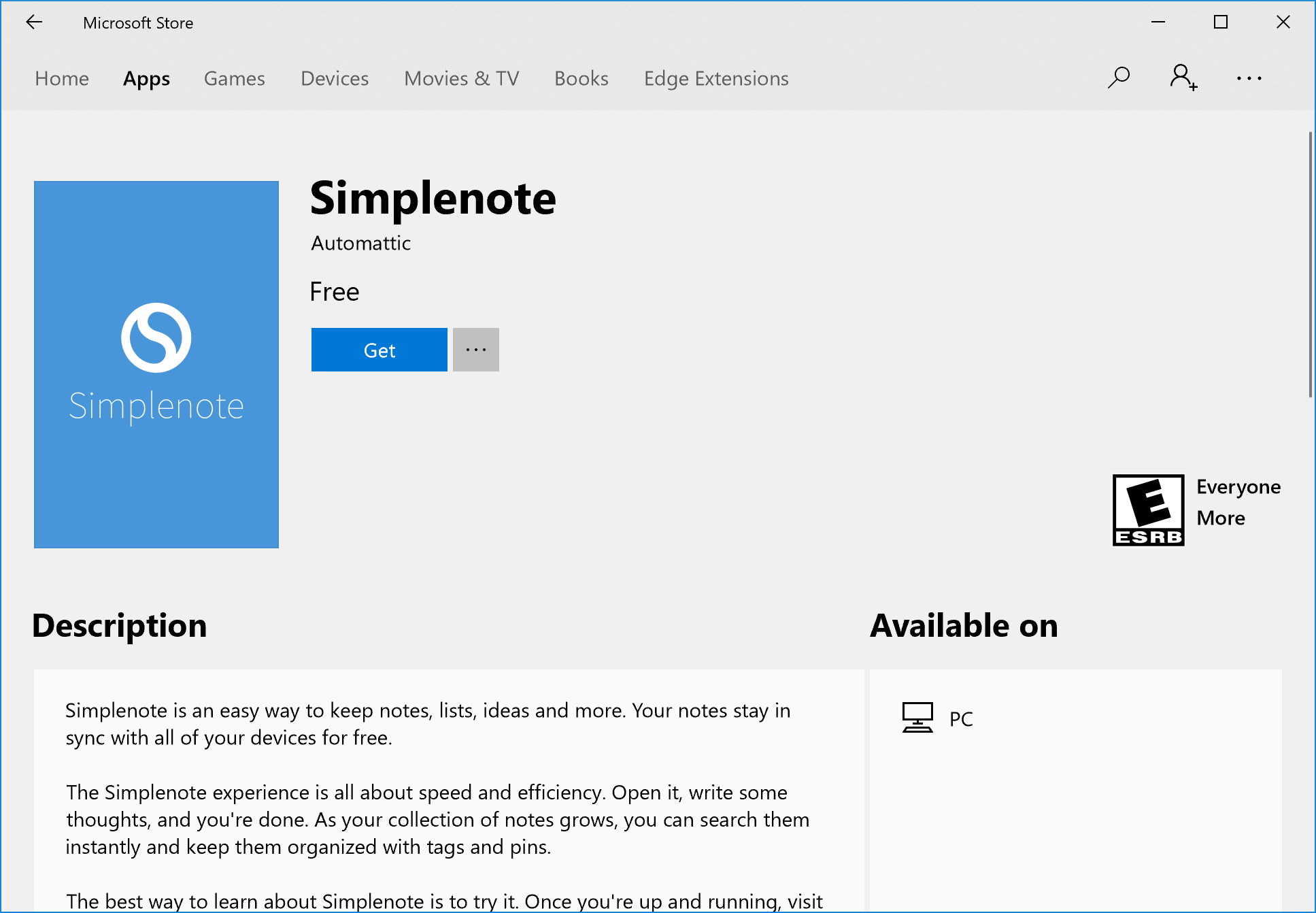
Task: Navigate to the Books section
Action: [x=581, y=78]
